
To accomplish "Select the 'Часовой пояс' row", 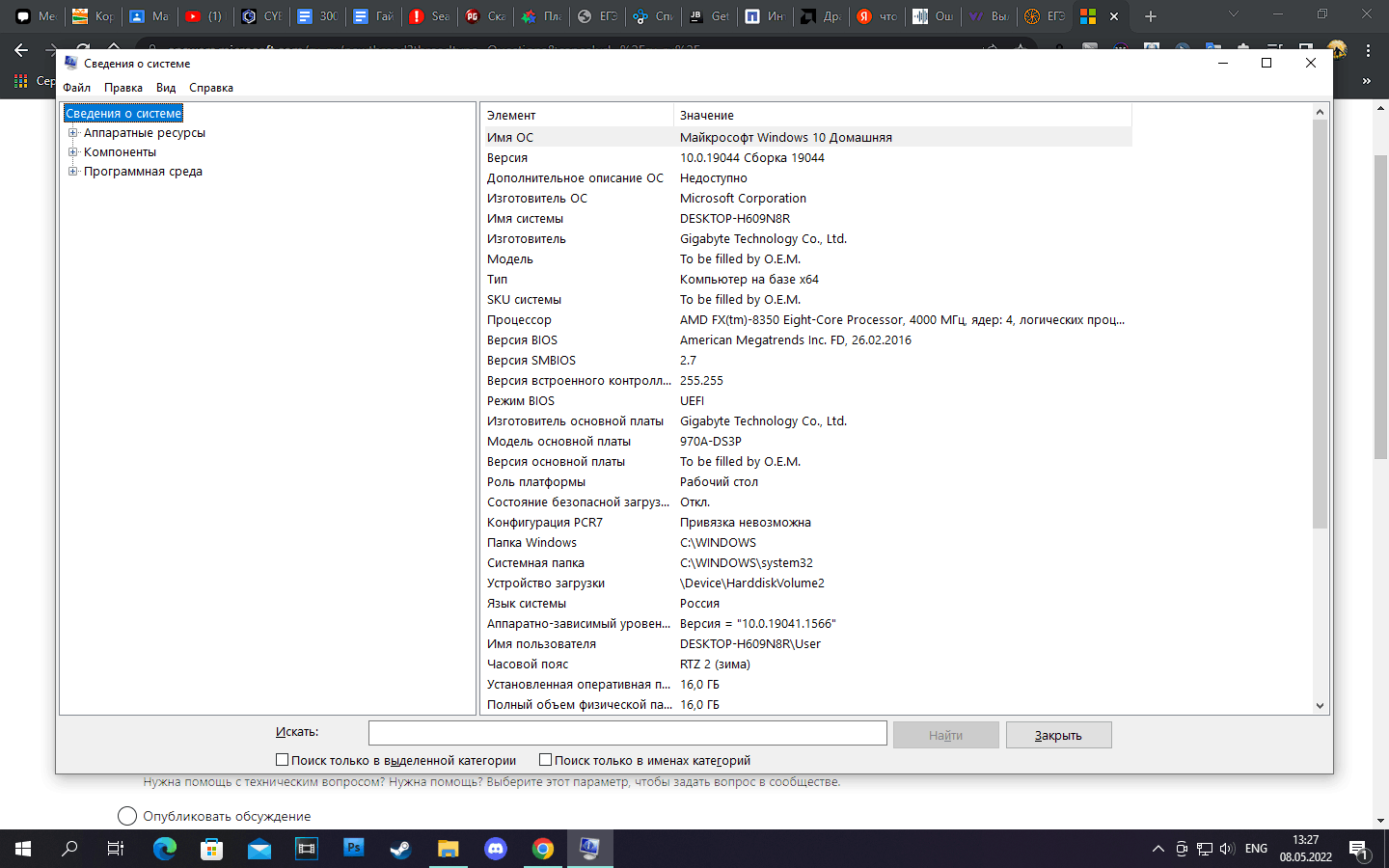I will tap(806, 664).
